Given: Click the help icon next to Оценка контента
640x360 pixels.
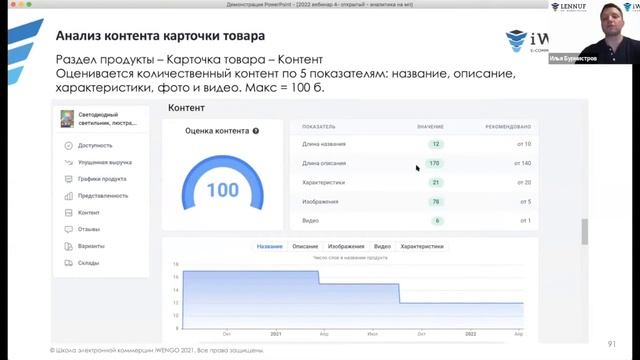Looking at the screenshot, I should (256, 131).
